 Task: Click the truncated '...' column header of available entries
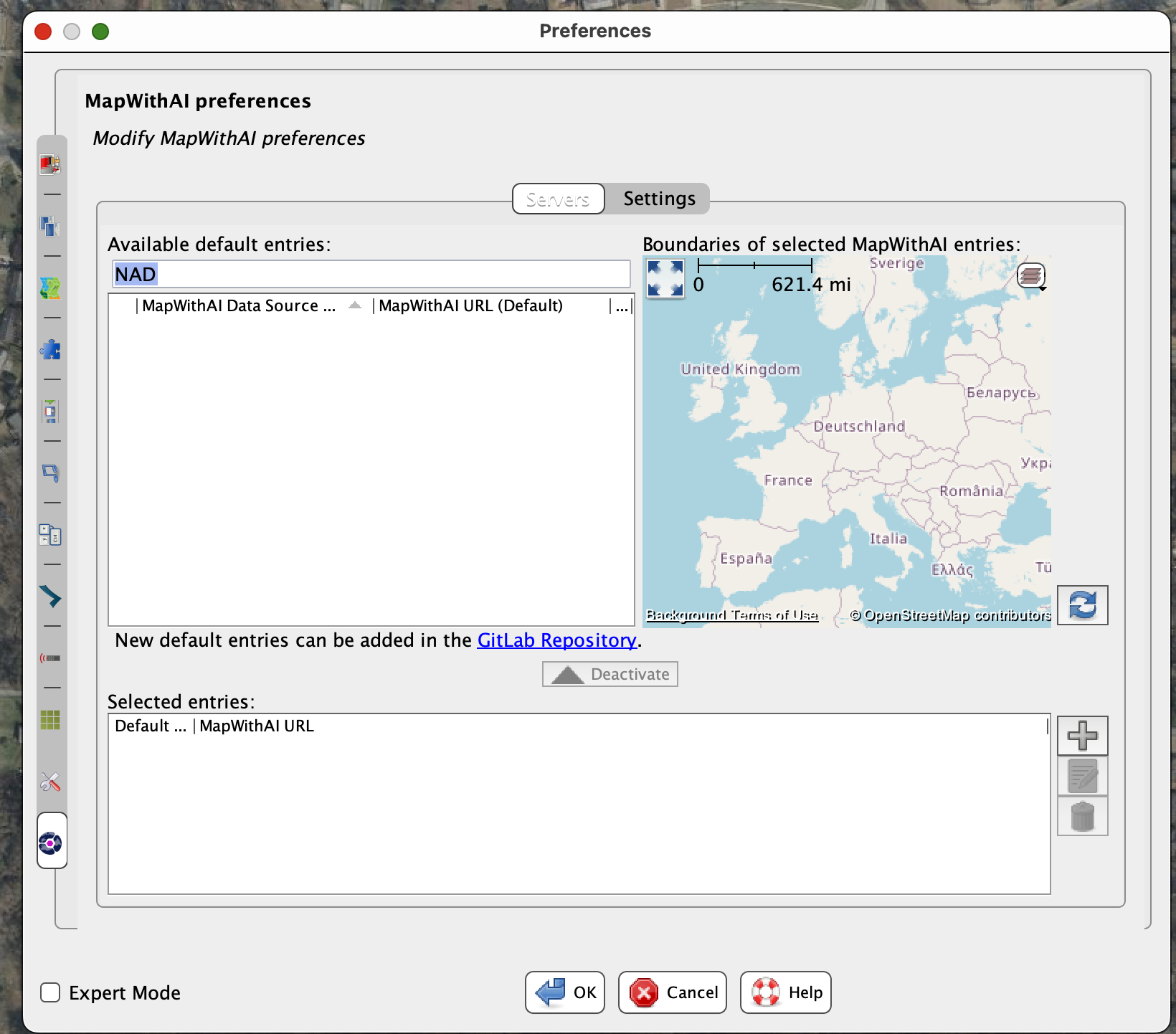tap(622, 305)
